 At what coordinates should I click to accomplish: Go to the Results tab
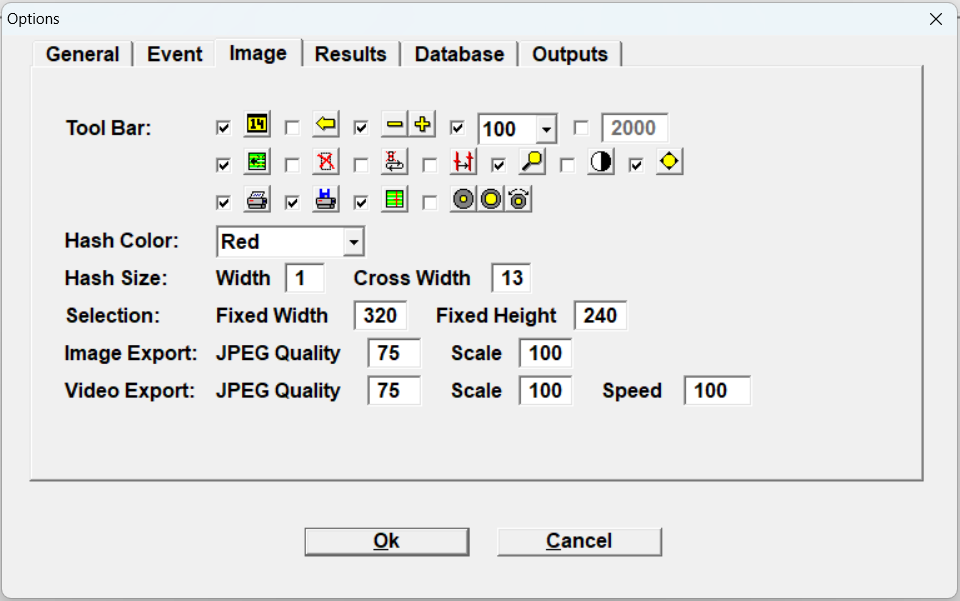[351, 54]
